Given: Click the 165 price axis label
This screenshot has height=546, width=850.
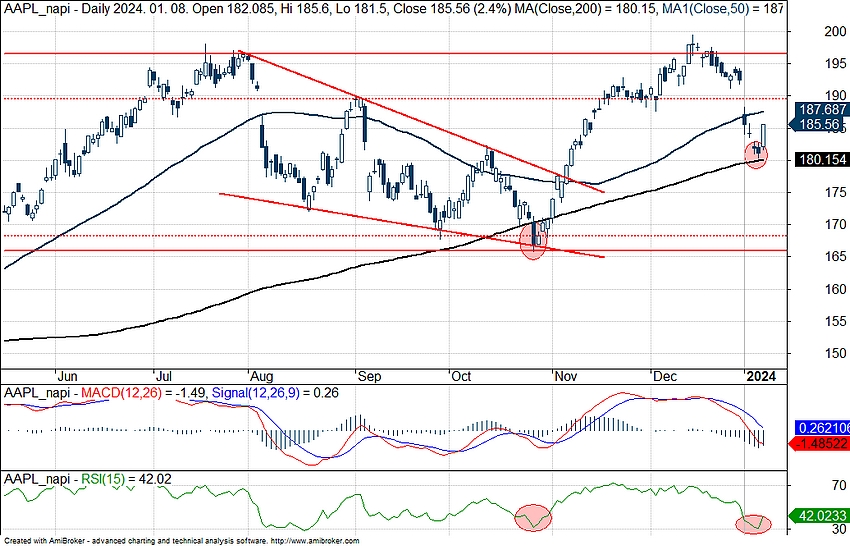Looking at the screenshot, I should 835,256.
